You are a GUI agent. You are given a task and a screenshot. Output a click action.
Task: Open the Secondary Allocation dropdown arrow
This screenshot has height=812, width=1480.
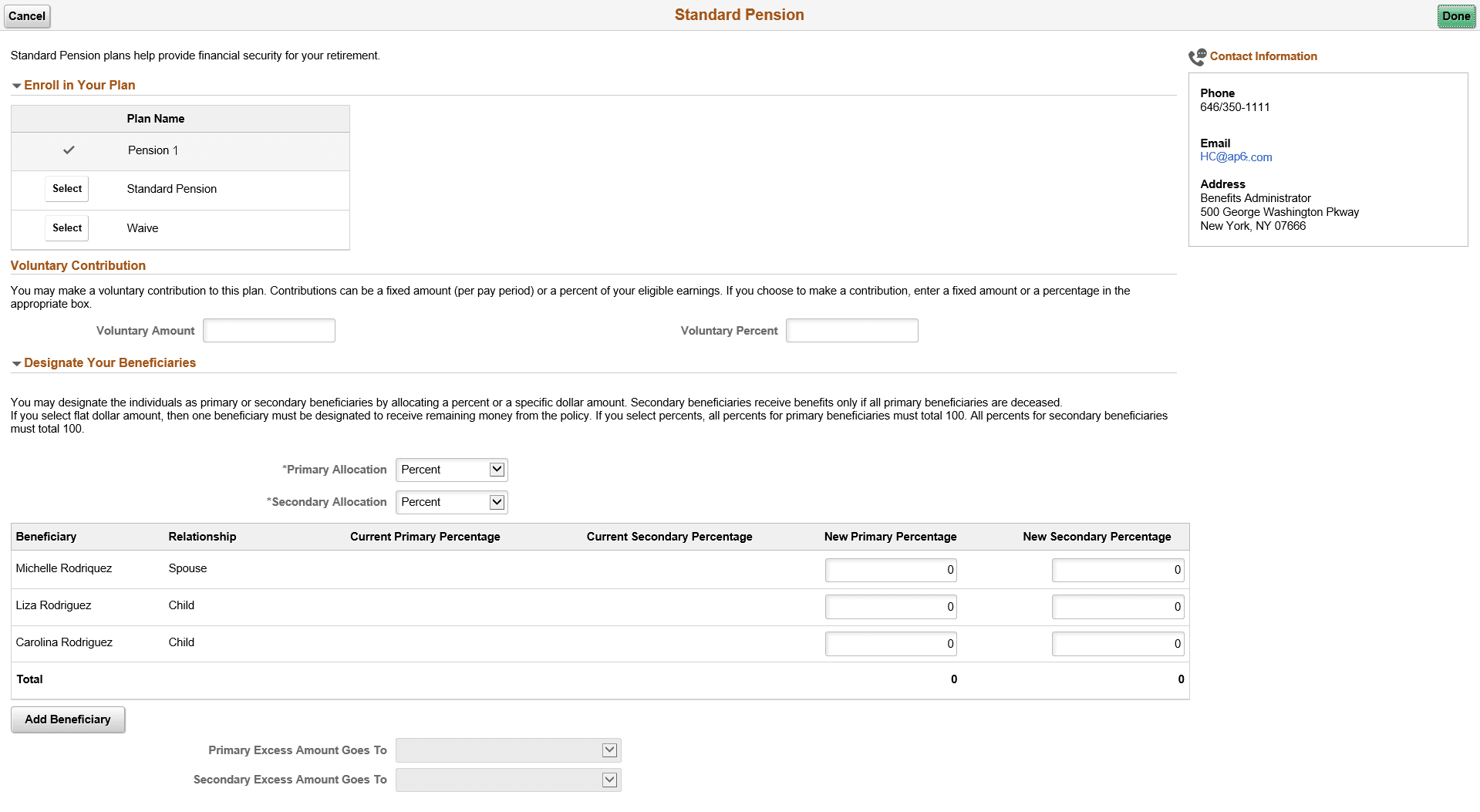(x=497, y=502)
